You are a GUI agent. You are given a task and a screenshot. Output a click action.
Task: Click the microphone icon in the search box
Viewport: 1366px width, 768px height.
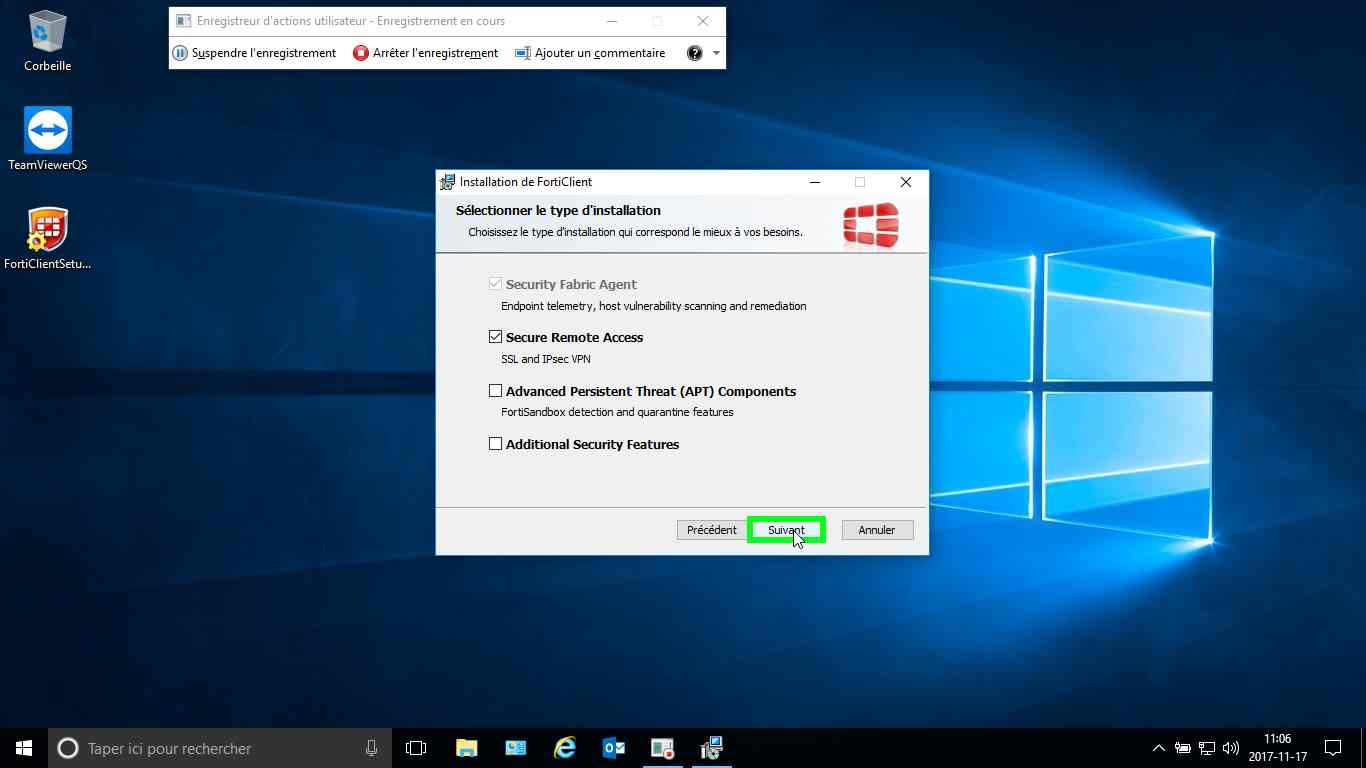coord(371,748)
